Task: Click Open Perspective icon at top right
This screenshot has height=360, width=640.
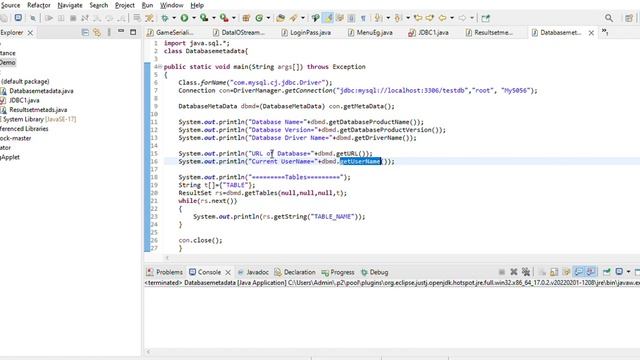Action: pos(629,18)
